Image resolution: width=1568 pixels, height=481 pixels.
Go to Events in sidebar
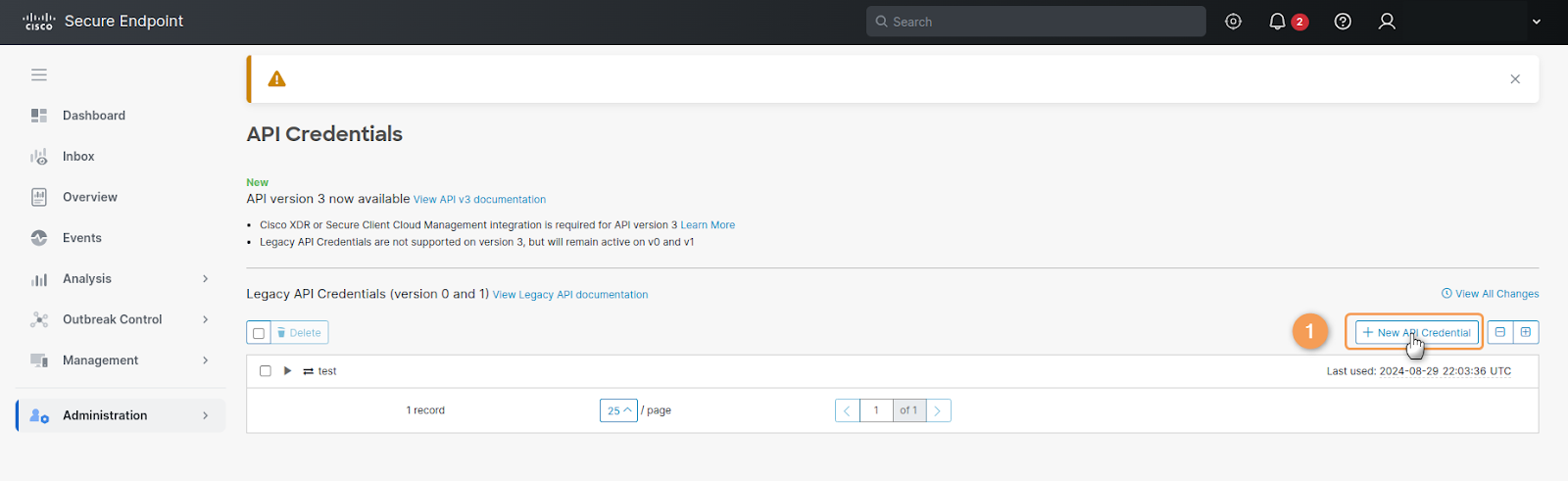(x=82, y=238)
